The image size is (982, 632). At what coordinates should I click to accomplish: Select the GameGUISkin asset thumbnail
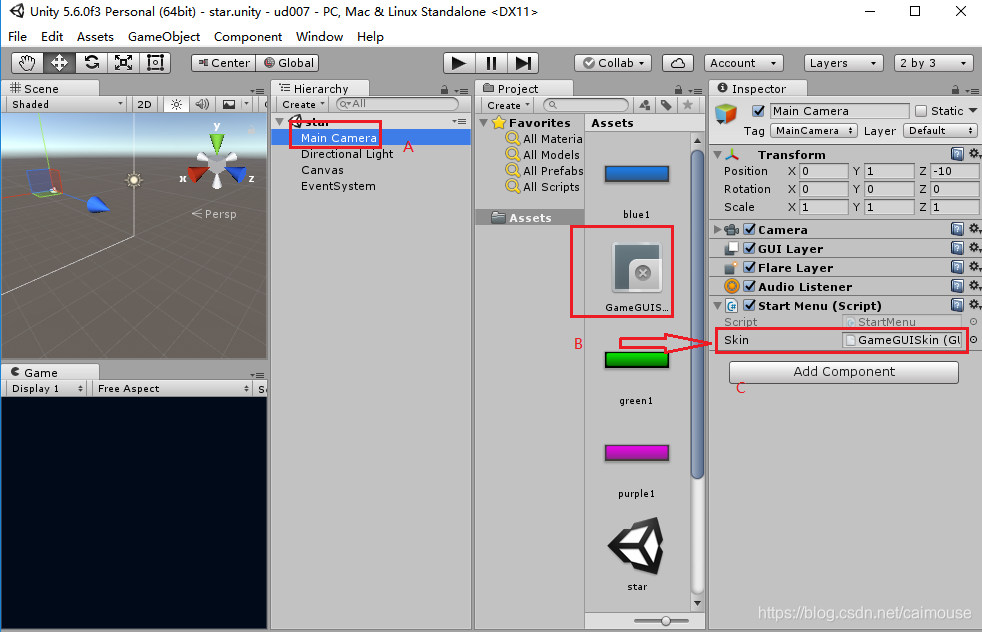click(x=636, y=269)
